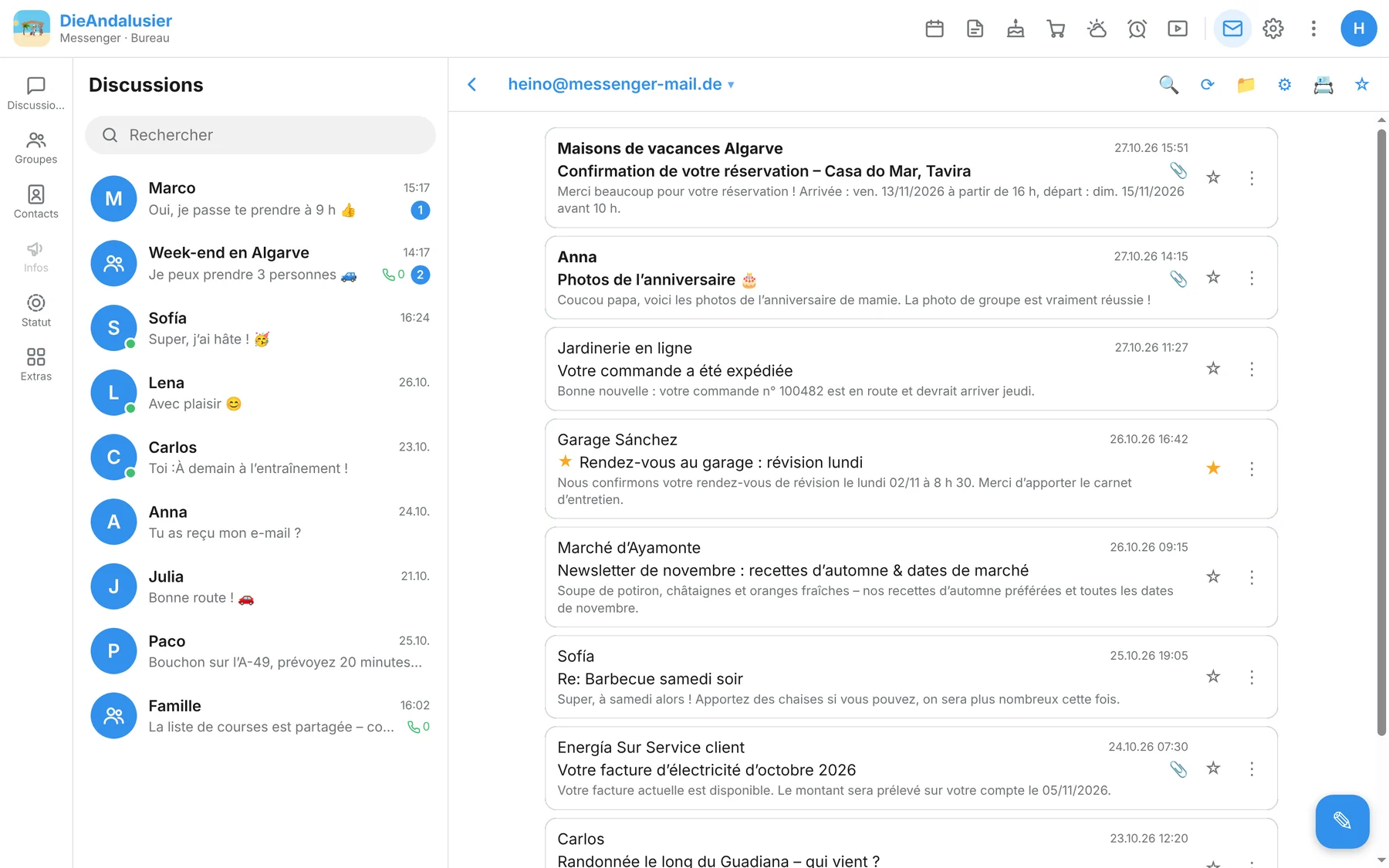The height and width of the screenshot is (868, 1389).
Task: Compose a new email with pencil button
Action: (x=1342, y=821)
